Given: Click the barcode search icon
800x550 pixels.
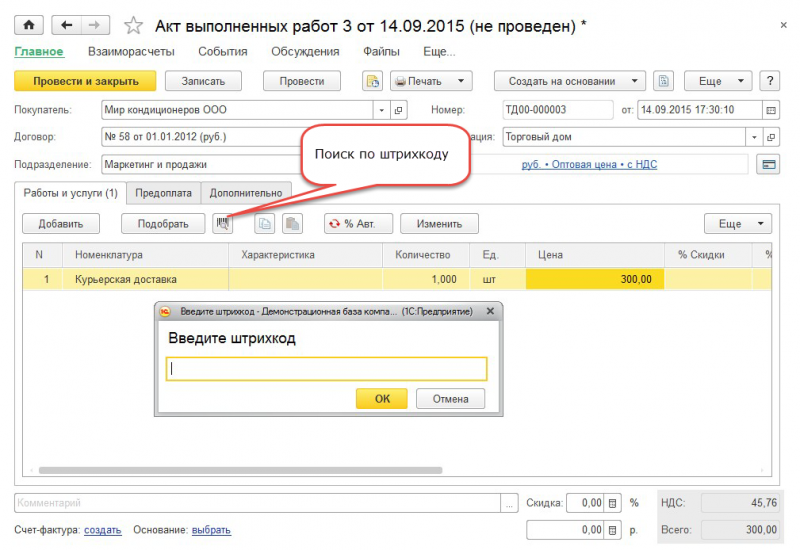Looking at the screenshot, I should pyautogui.click(x=222, y=224).
